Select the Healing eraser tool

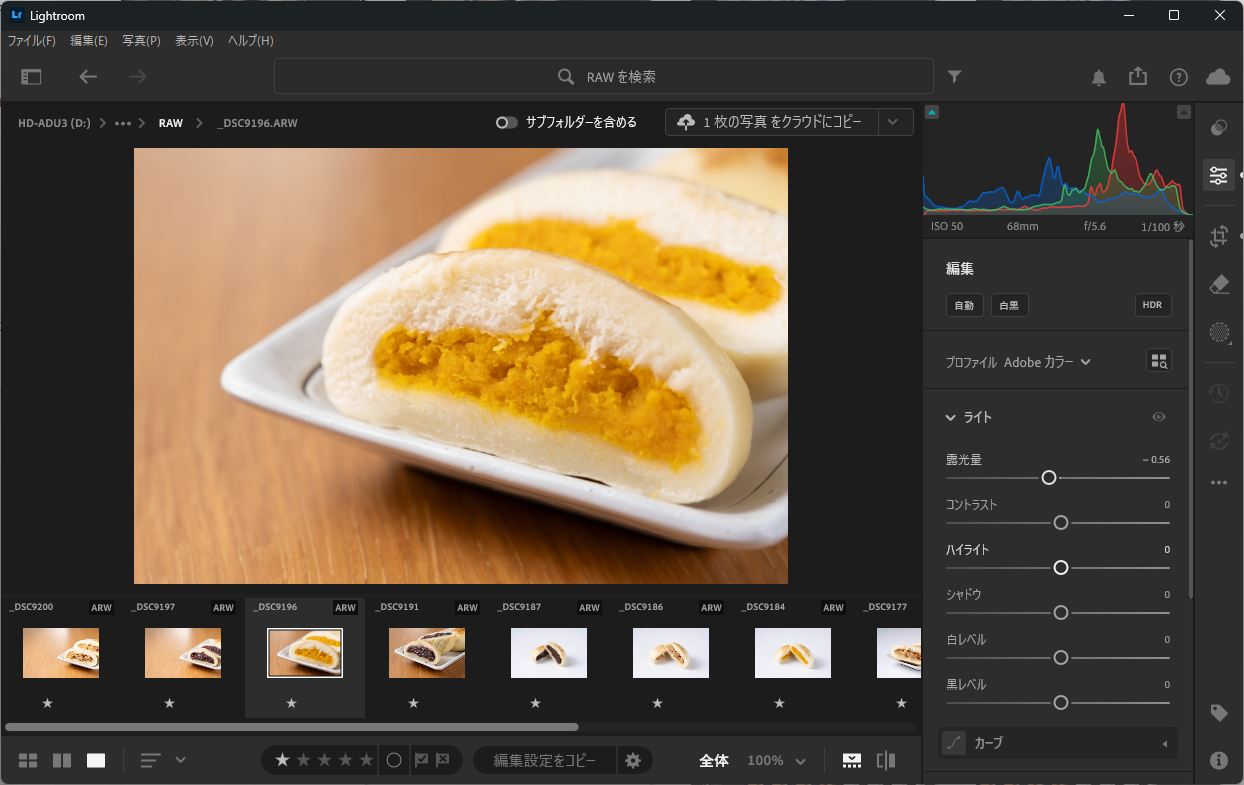pyautogui.click(x=1219, y=285)
